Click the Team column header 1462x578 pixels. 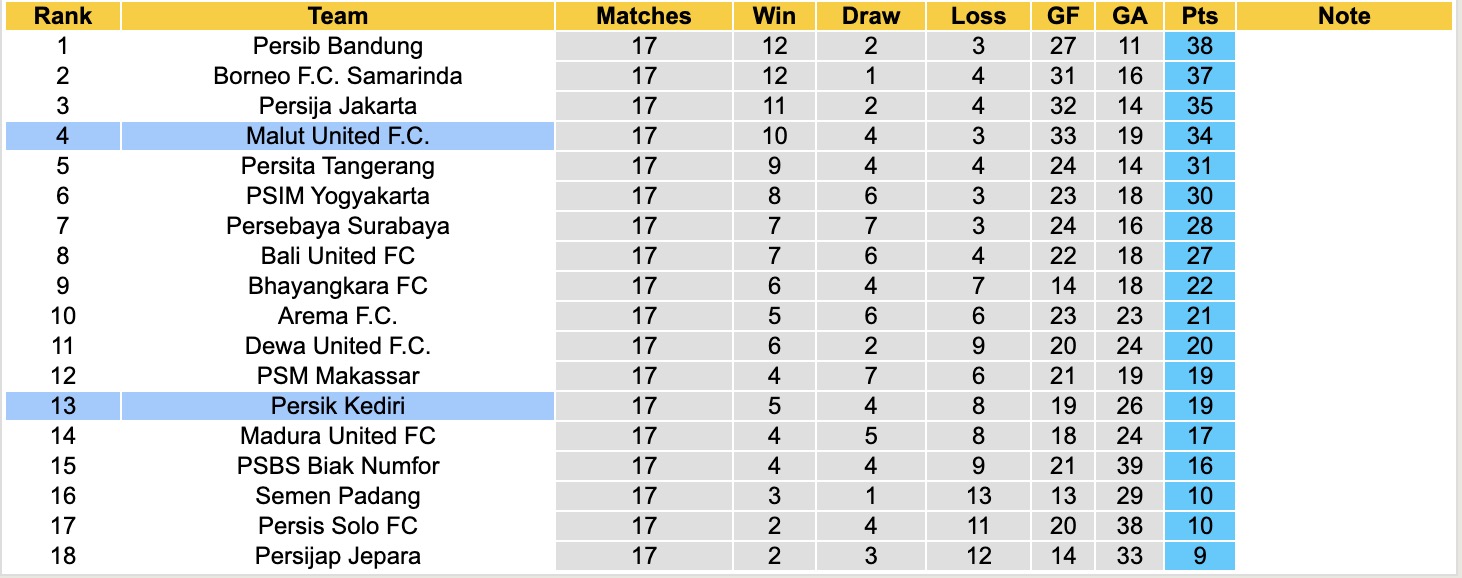338,16
